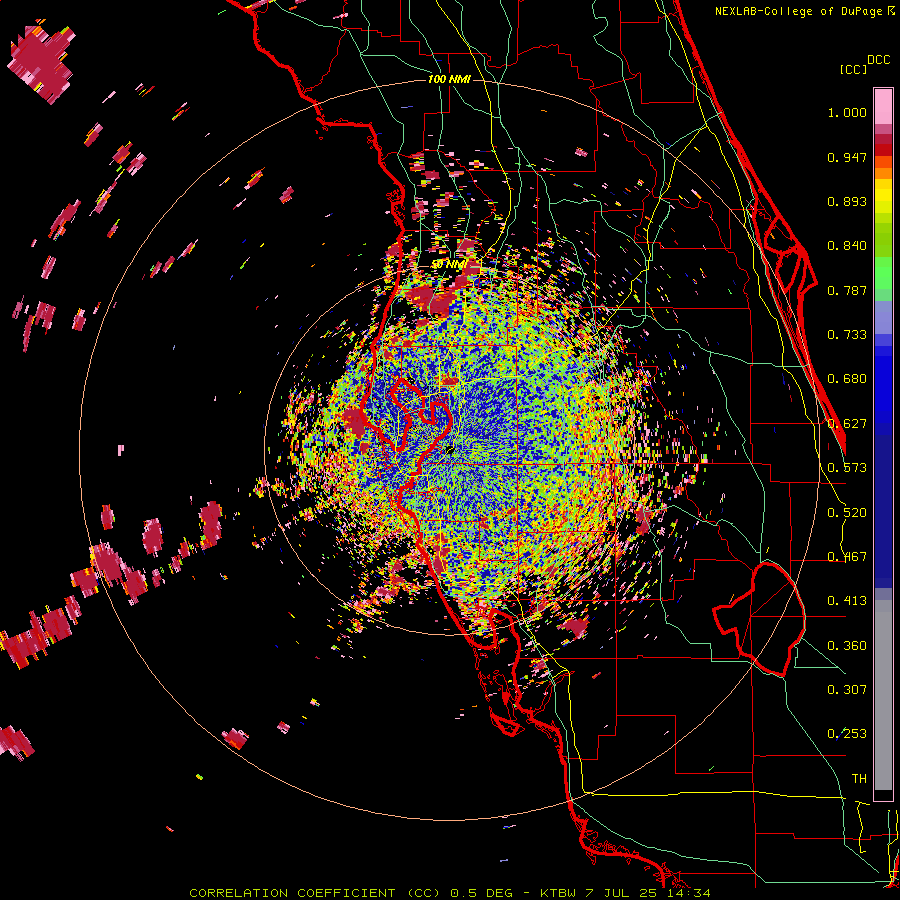The image size is (900, 900).
Task: Click the Correlation Coefficient KTBW caption text
Action: [x=450, y=893]
